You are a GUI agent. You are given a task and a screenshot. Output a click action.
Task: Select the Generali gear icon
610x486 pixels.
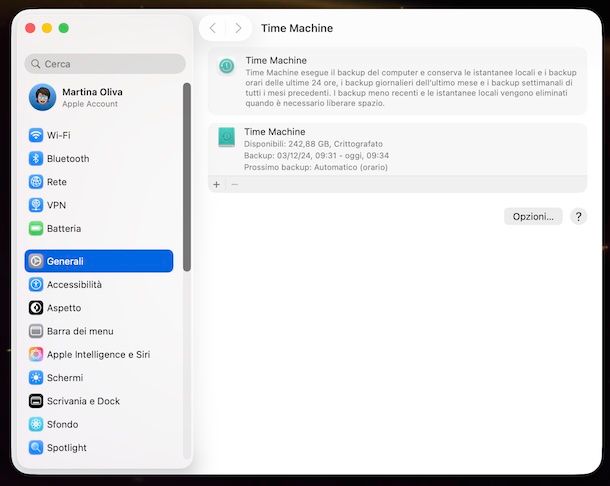click(x=36, y=261)
